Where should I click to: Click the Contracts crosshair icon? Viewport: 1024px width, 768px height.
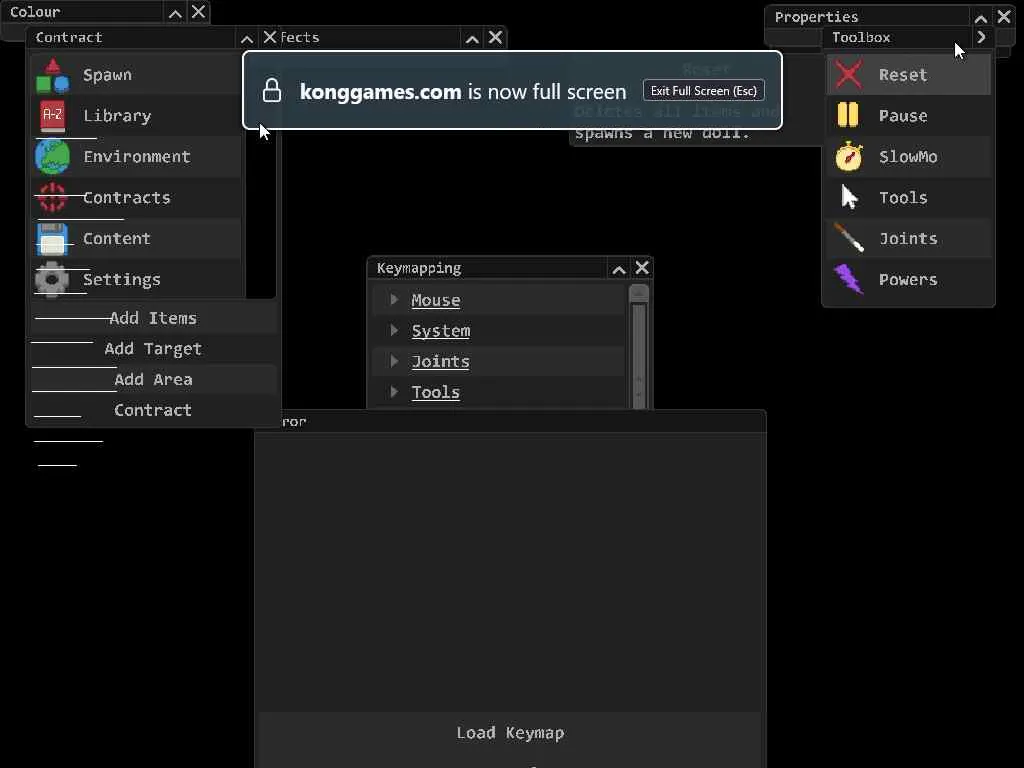point(52,197)
